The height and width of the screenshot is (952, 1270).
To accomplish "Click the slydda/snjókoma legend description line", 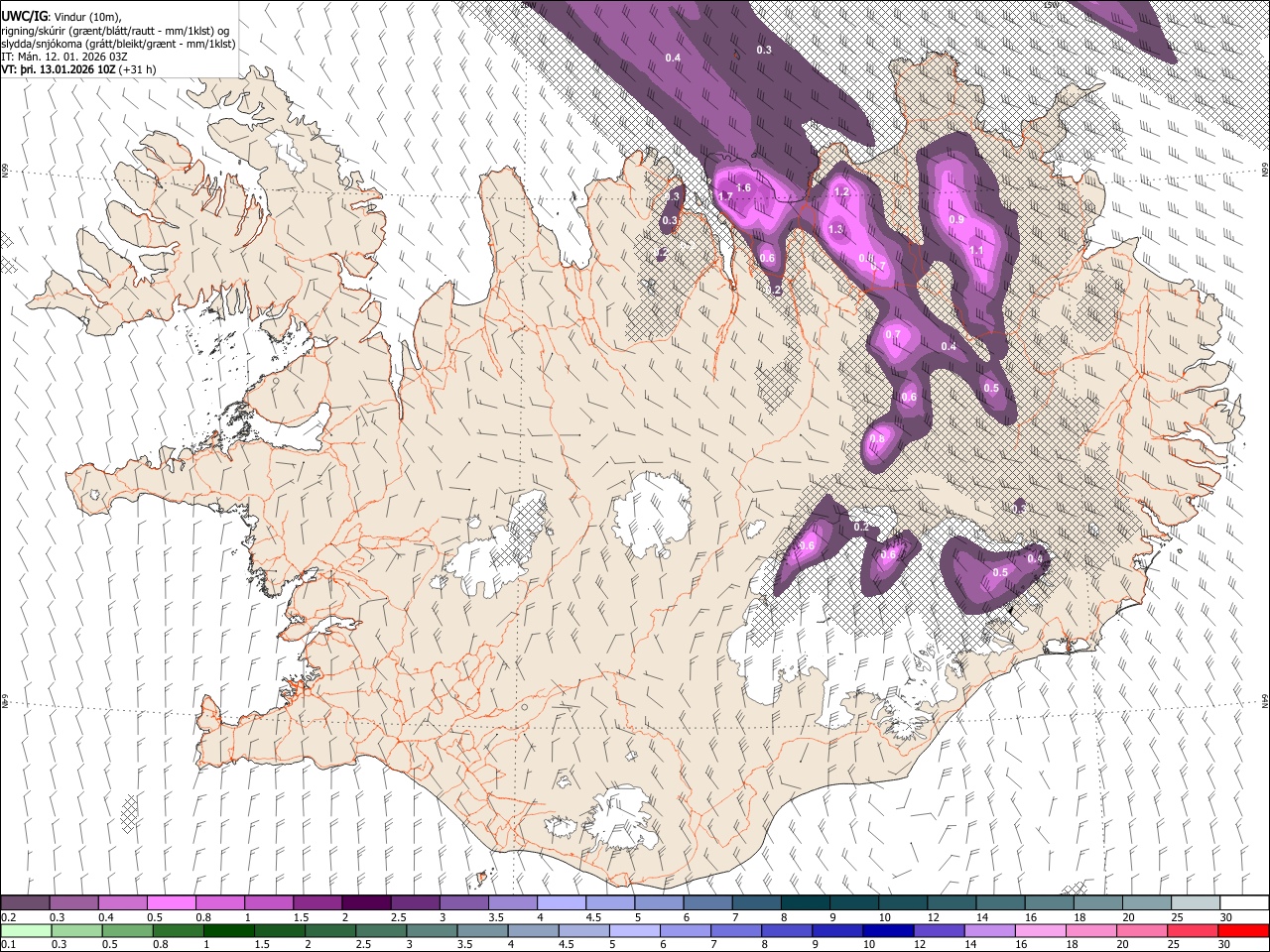I will 118,44.
